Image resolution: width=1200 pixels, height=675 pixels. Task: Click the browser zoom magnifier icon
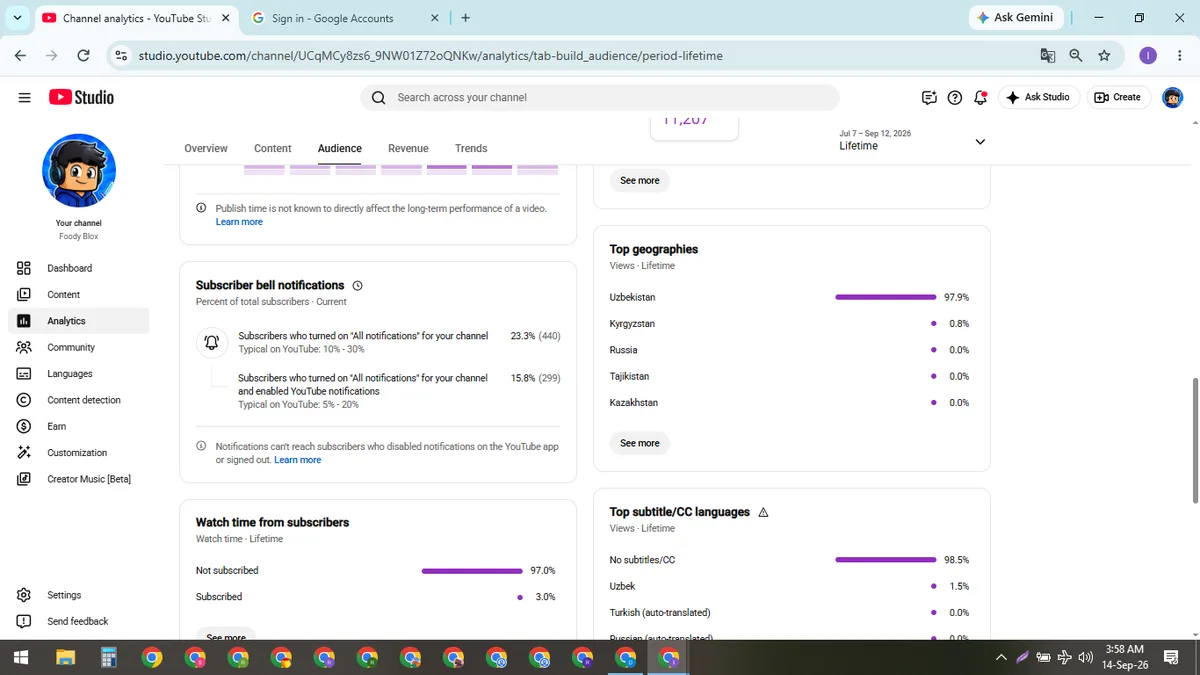point(1076,56)
